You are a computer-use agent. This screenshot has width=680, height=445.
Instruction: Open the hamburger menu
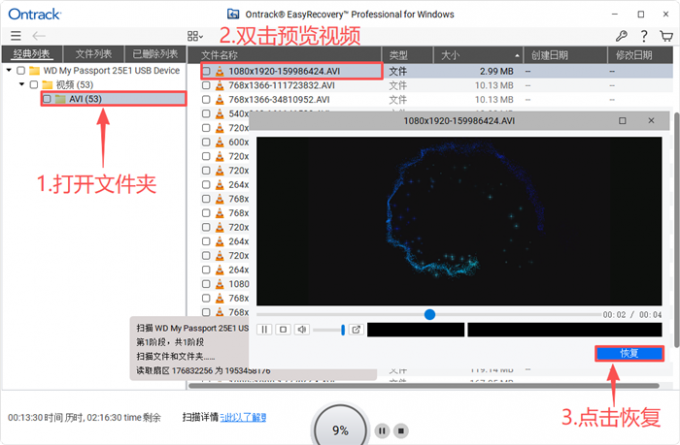pyautogui.click(x=16, y=36)
